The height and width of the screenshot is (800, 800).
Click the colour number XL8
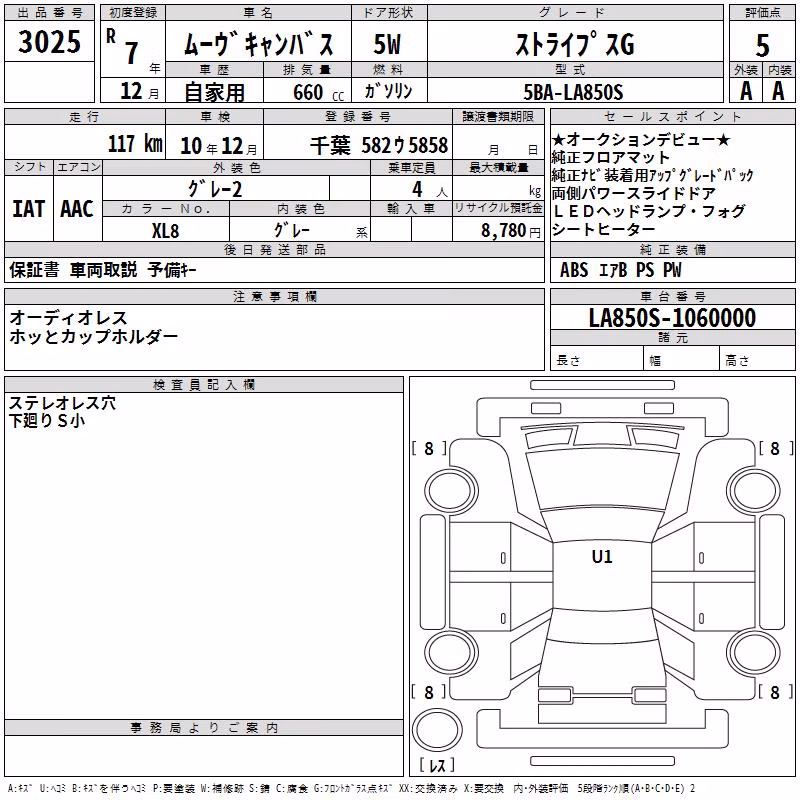[x=165, y=231]
